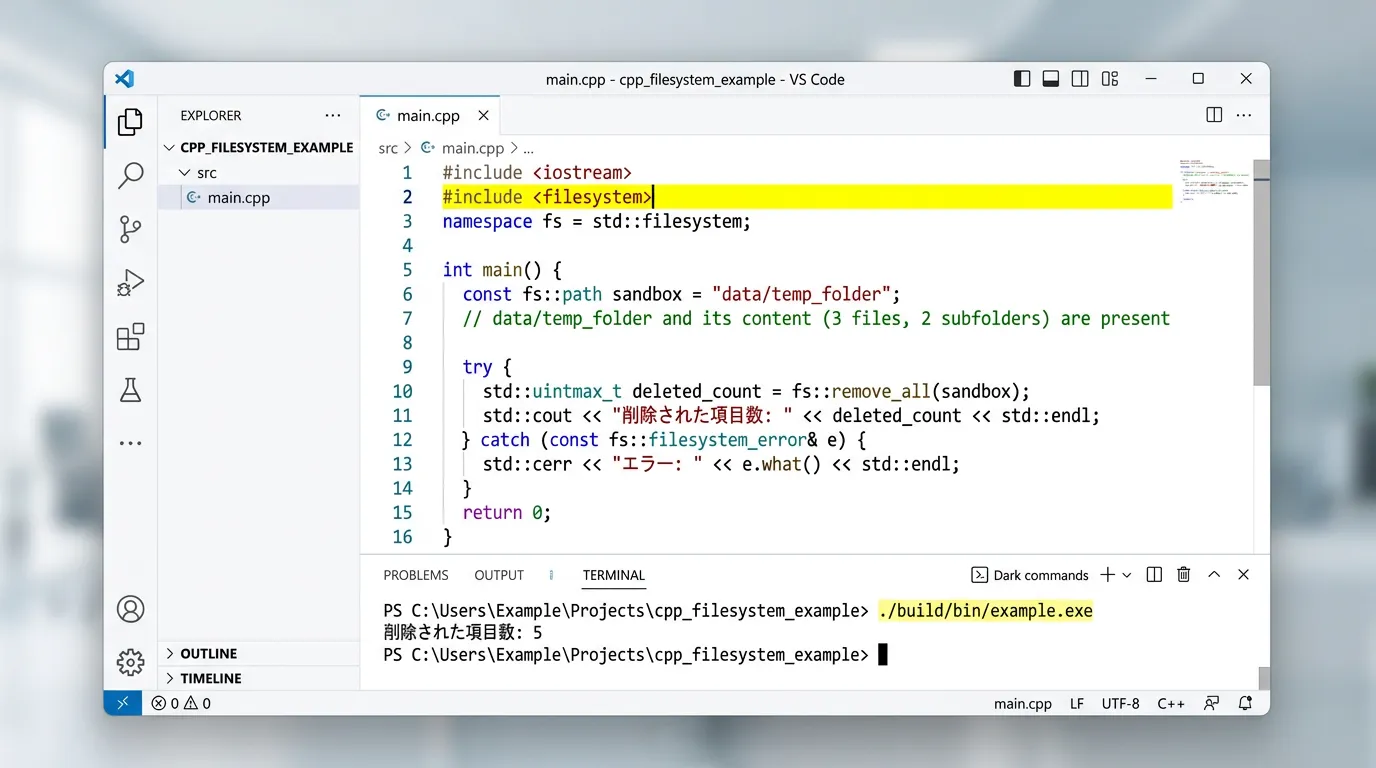Open the Accounts icon

[x=130, y=608]
